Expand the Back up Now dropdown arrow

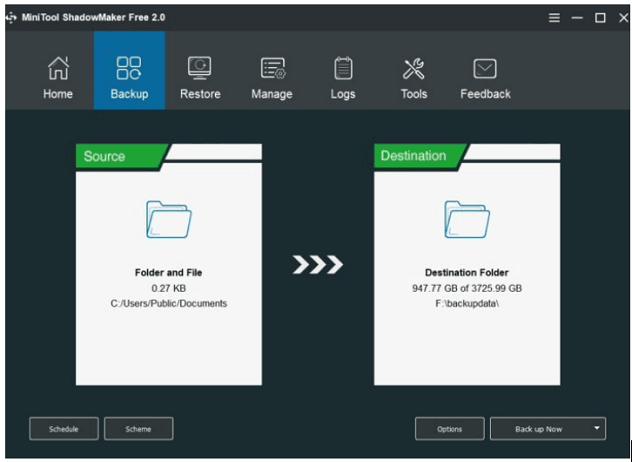[597, 428]
